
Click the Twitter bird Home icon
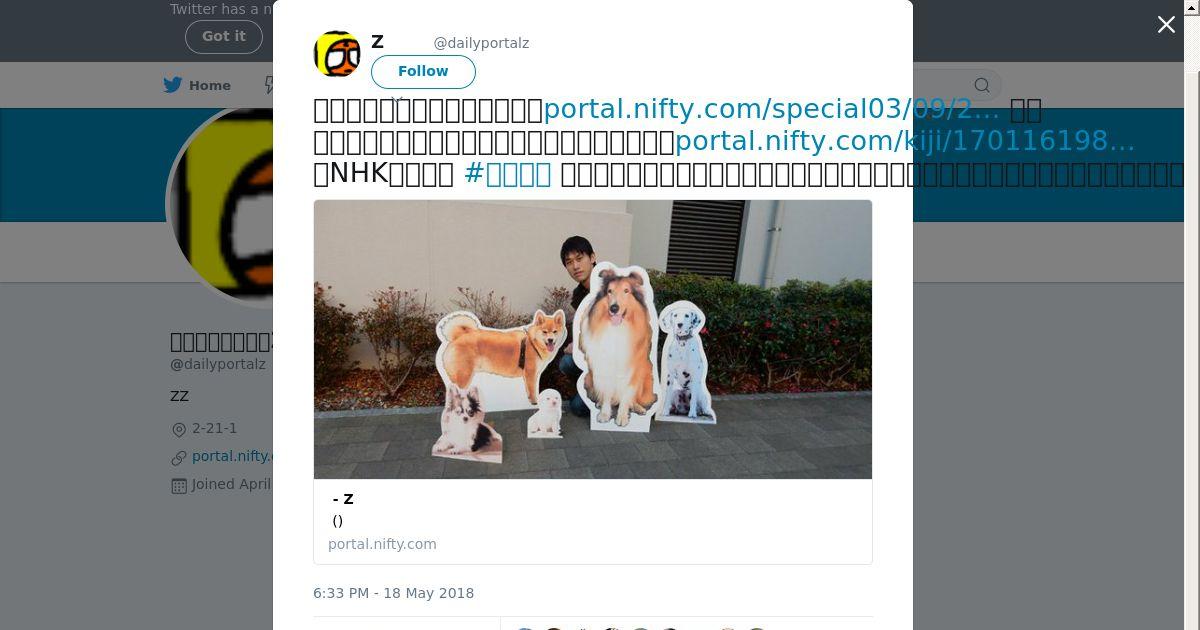(x=173, y=85)
